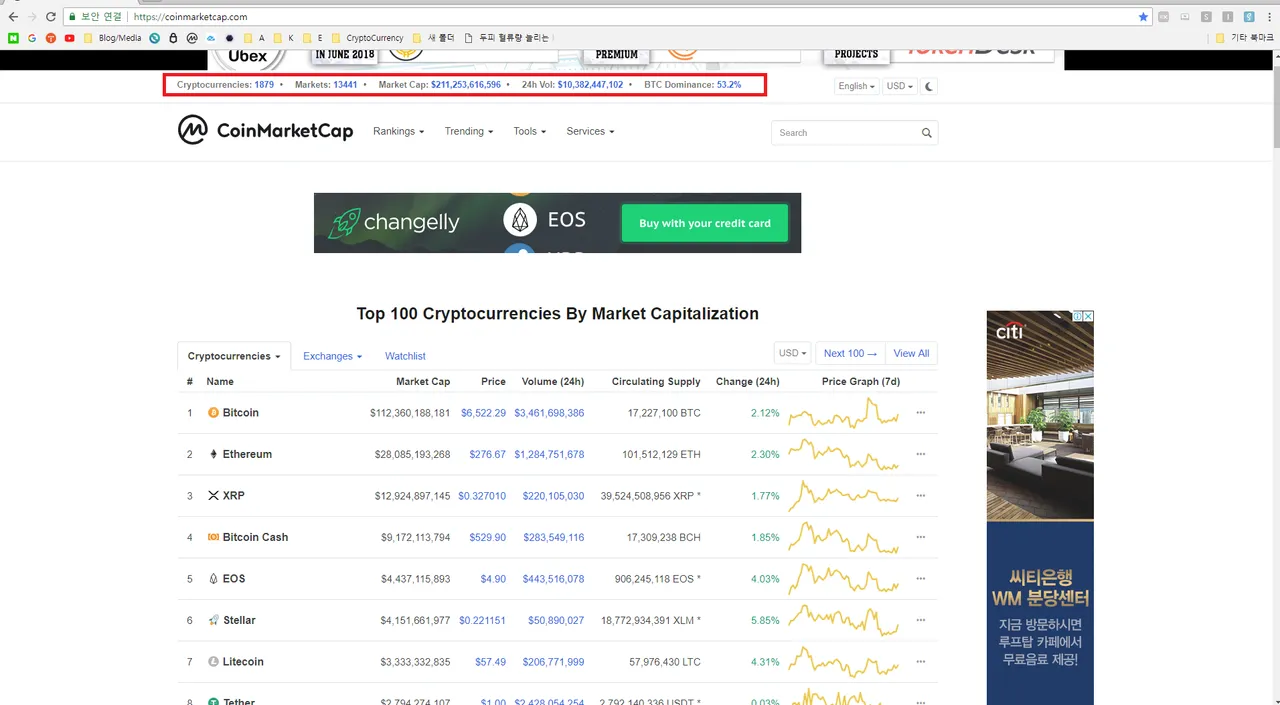
Task: Open the Google bookmark icon
Action: pyautogui.click(x=32, y=38)
